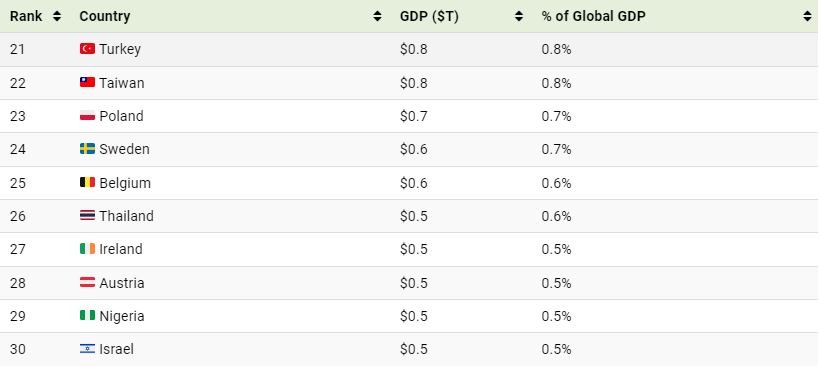The width and height of the screenshot is (819, 367).
Task: Sort by GDP ($T) arrows
Action: [x=519, y=16]
